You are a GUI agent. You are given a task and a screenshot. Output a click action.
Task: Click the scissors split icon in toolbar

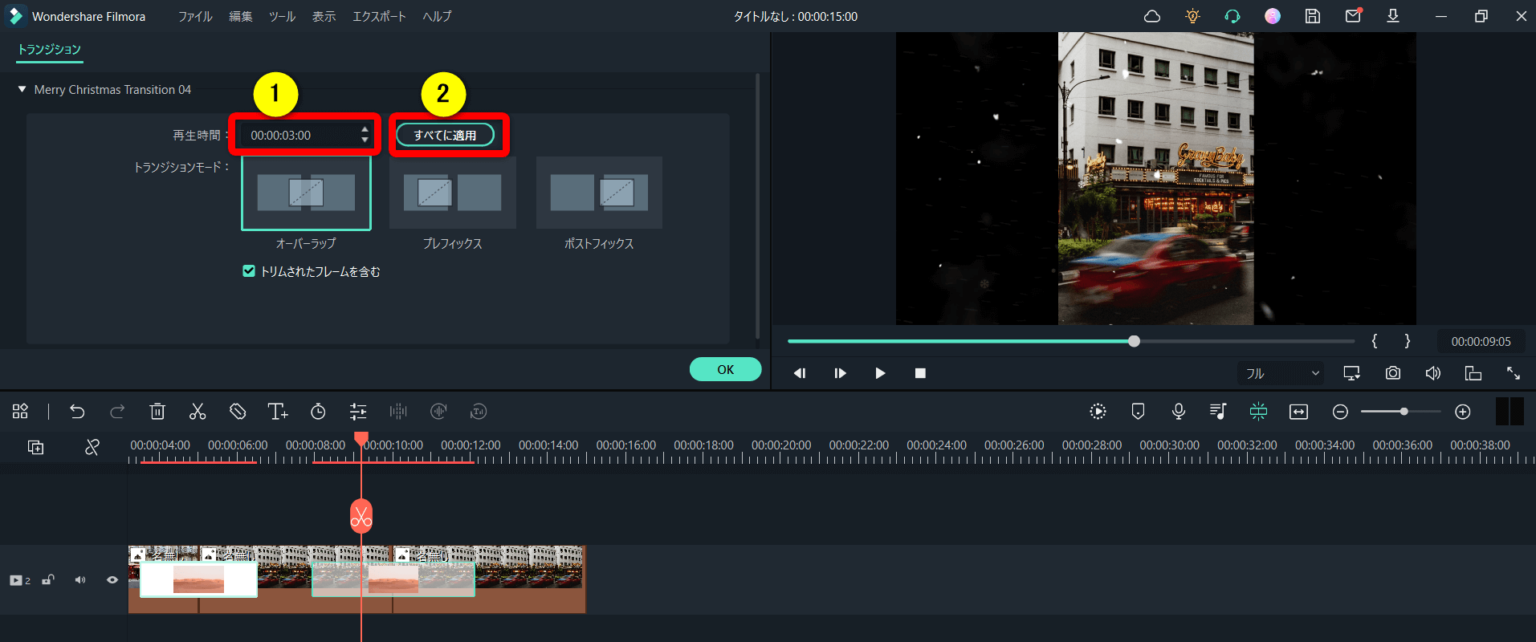pos(197,411)
